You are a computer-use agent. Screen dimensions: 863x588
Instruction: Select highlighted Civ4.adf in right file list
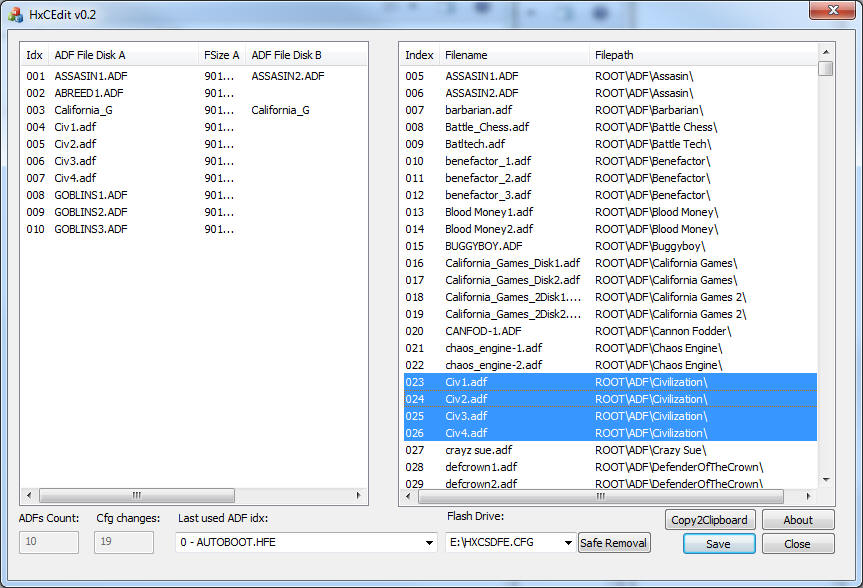click(x=466, y=433)
